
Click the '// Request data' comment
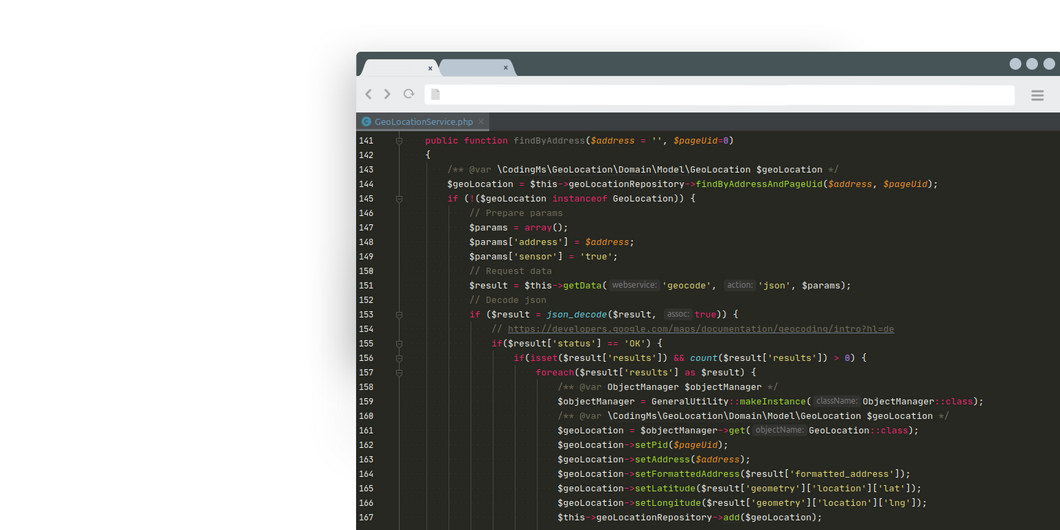click(x=510, y=271)
